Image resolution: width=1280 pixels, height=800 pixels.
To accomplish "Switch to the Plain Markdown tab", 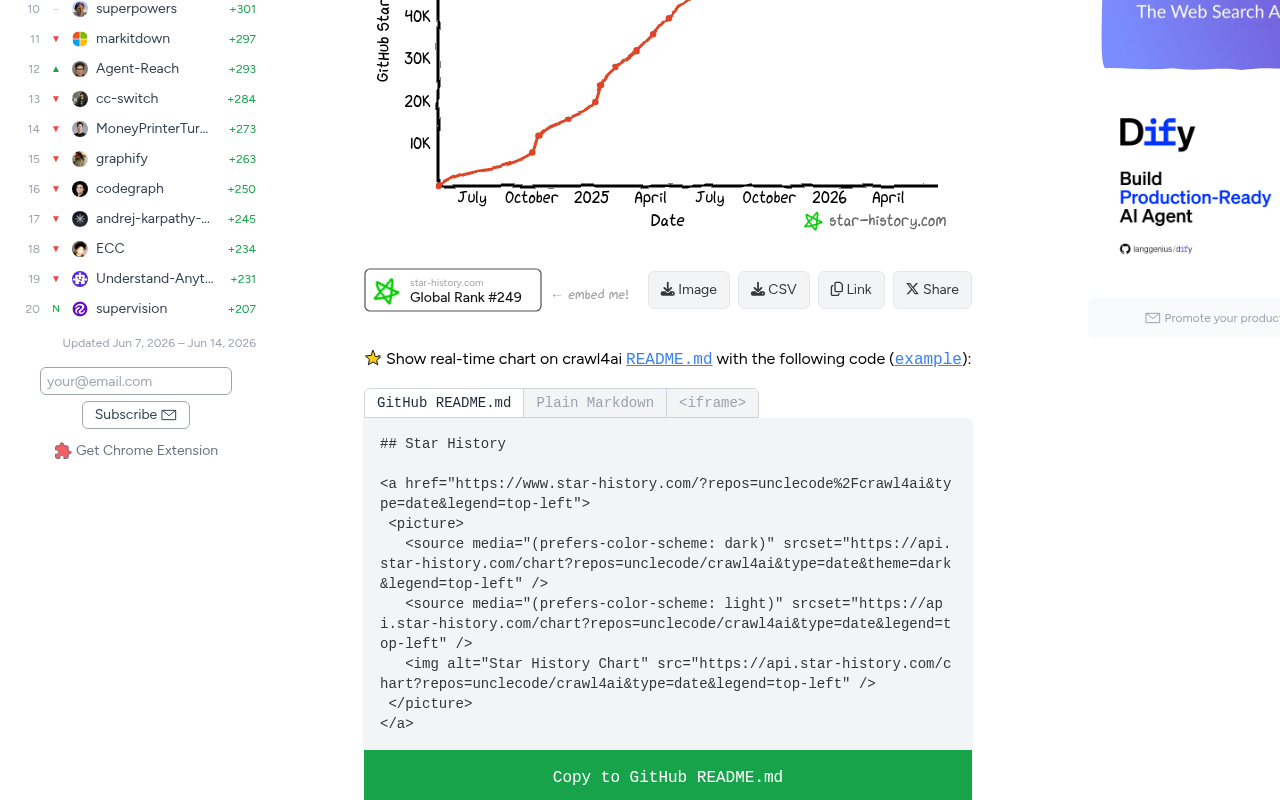I will tap(595, 403).
